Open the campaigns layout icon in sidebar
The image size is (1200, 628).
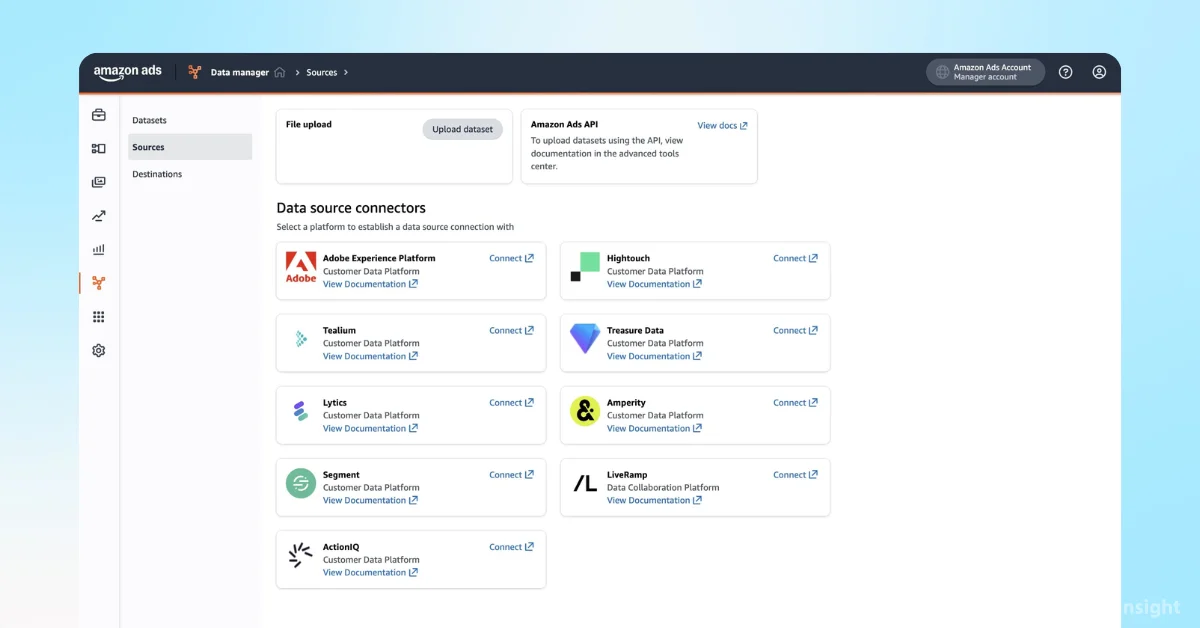click(x=98, y=149)
